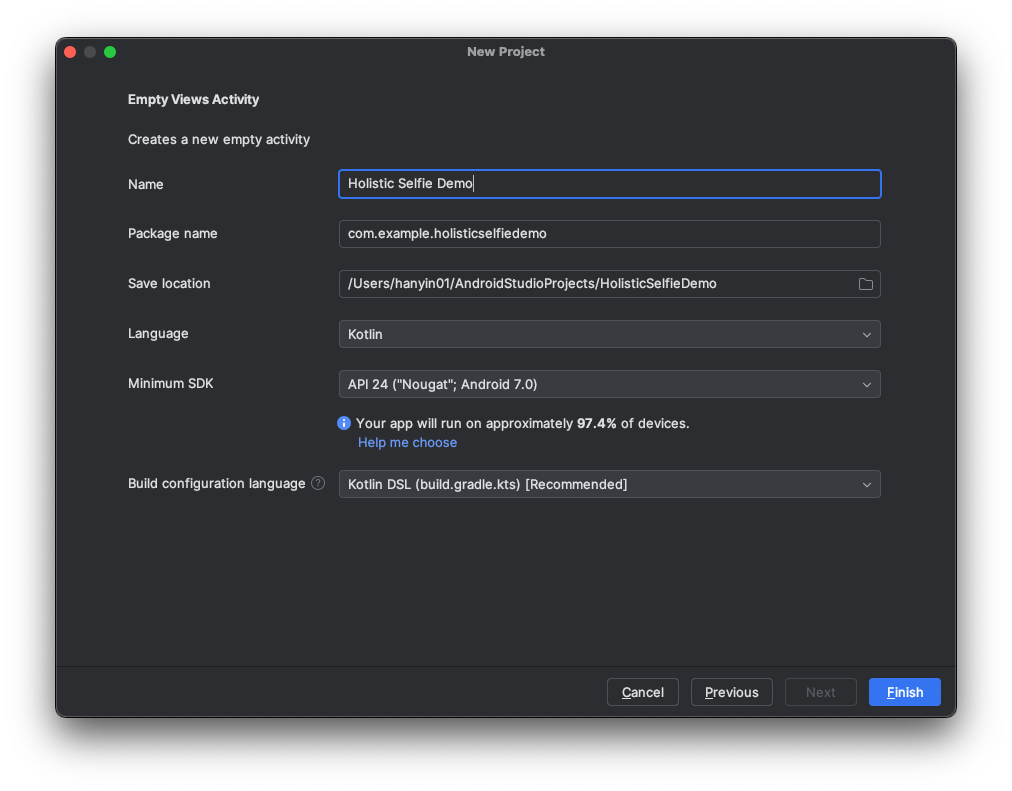Click the help icon beside Build configuration language
This screenshot has width=1012, height=791.
point(317,483)
